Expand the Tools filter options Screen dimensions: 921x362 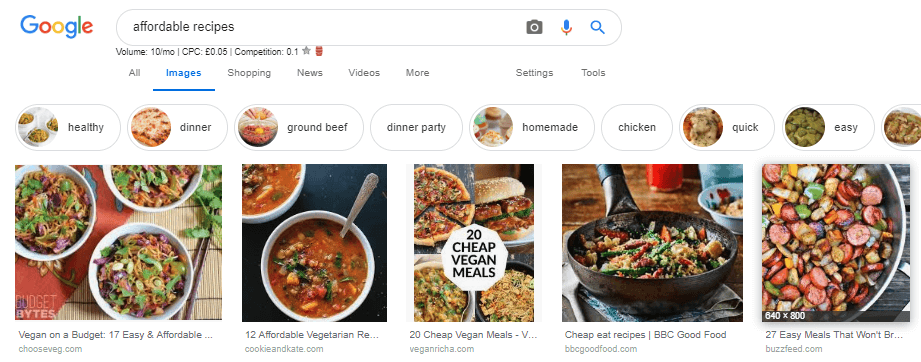point(593,73)
